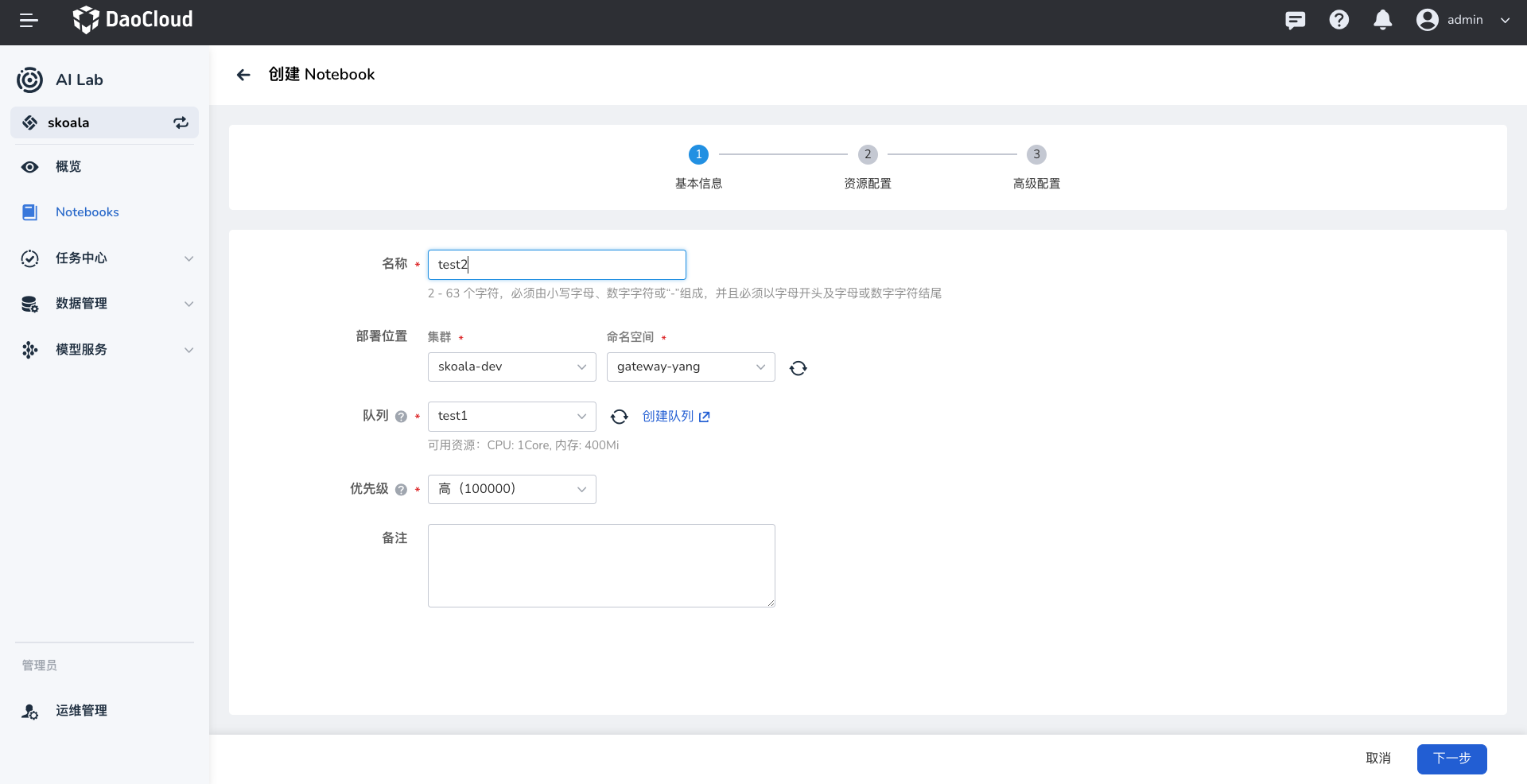
Task: Open the help question mark icon
Action: pyautogui.click(x=1339, y=21)
